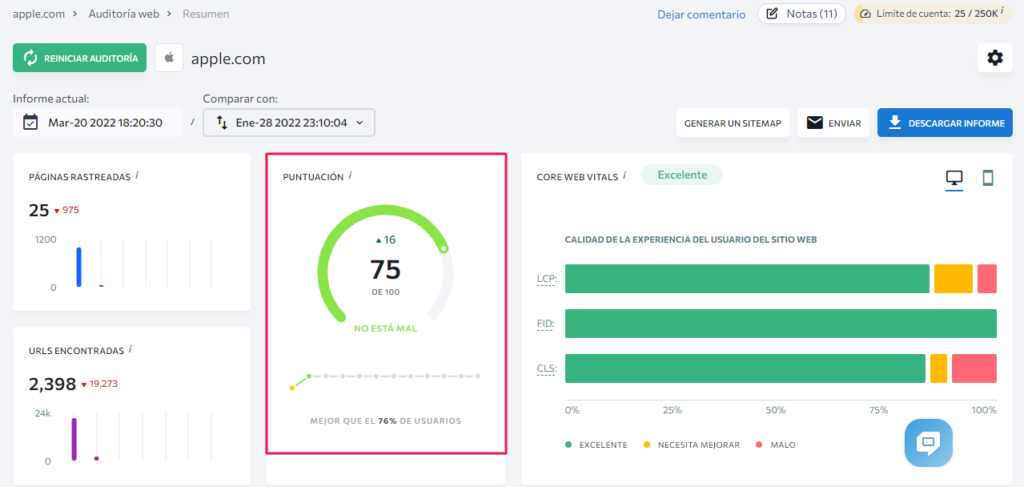Click current report date Mar-20 2022 field
This screenshot has height=487, width=1024.
click(98, 122)
